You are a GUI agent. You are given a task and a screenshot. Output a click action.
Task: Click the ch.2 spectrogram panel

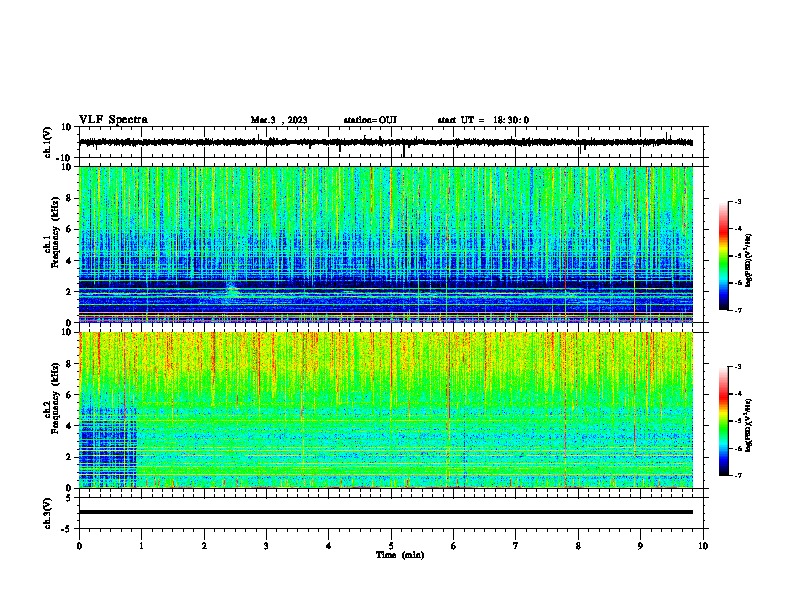click(386, 410)
